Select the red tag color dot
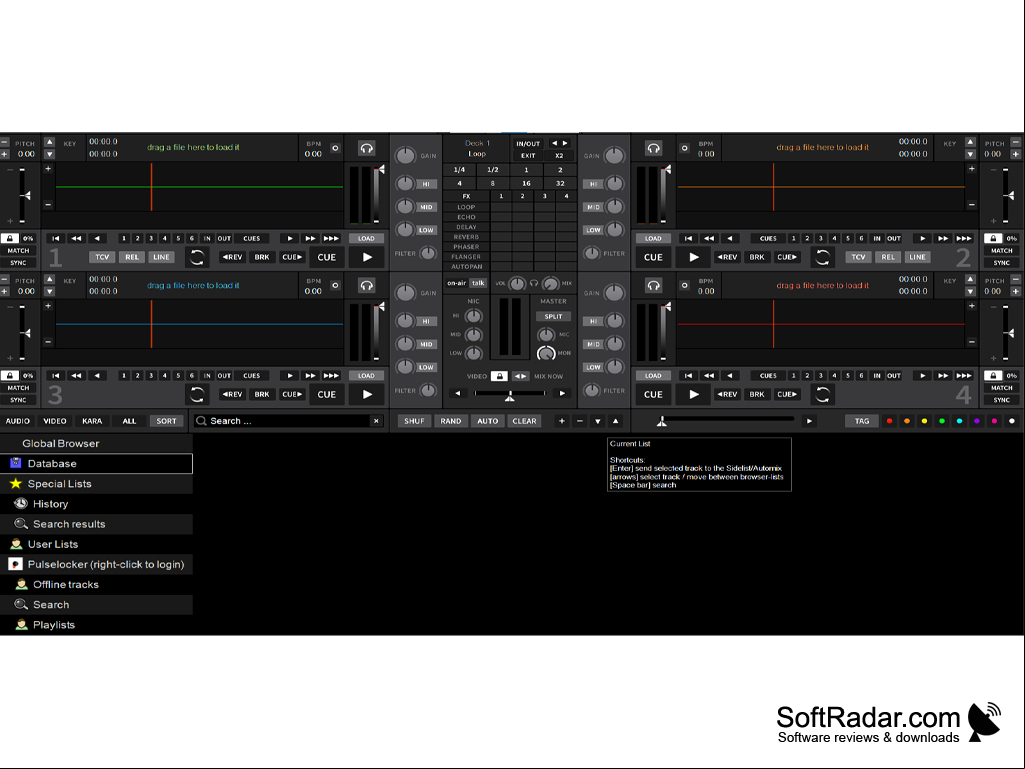The width and height of the screenshot is (1025, 769). tap(889, 421)
